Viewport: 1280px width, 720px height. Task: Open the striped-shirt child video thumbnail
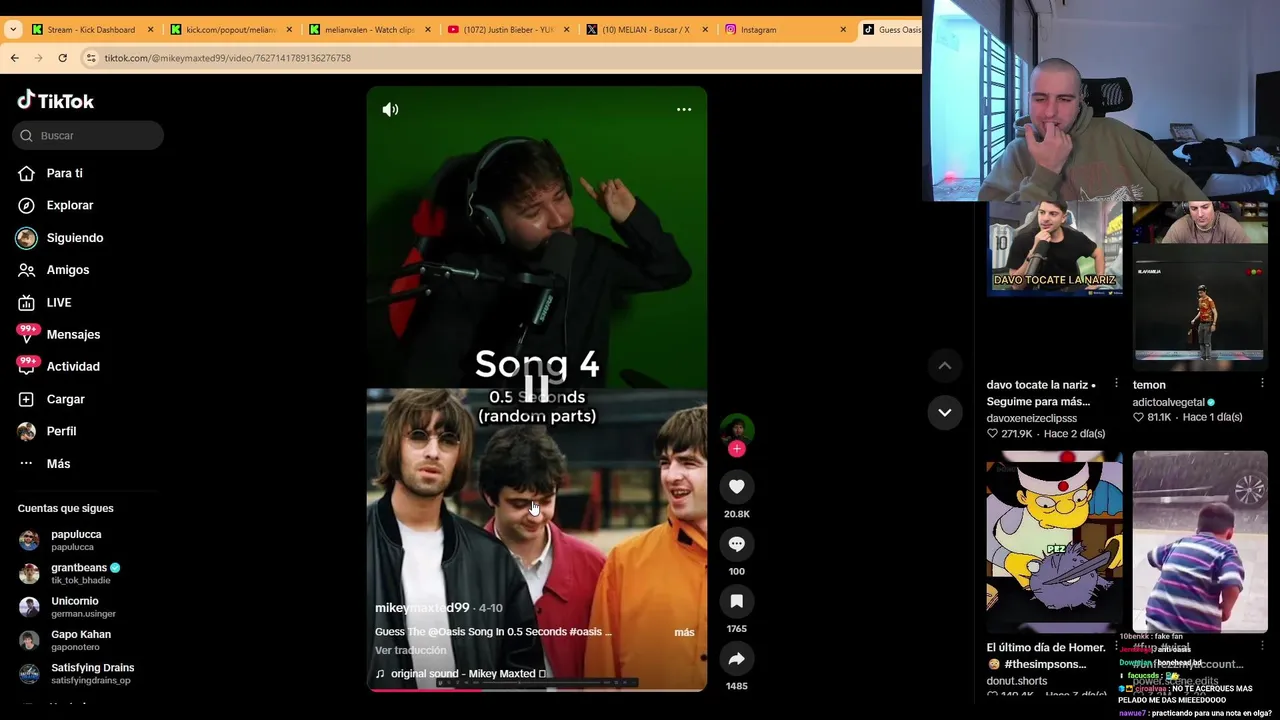1200,541
